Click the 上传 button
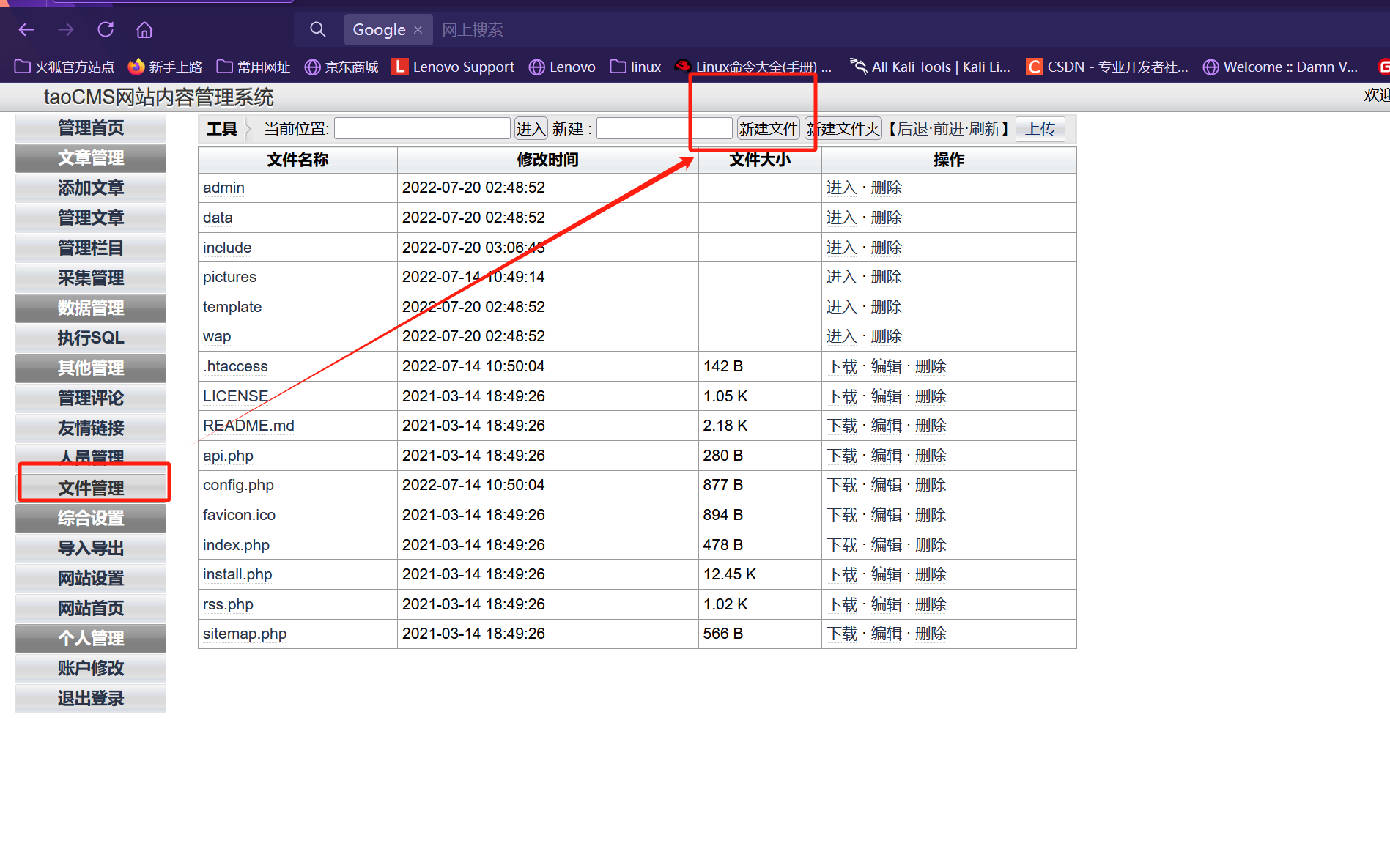1390x868 pixels. point(1040,129)
